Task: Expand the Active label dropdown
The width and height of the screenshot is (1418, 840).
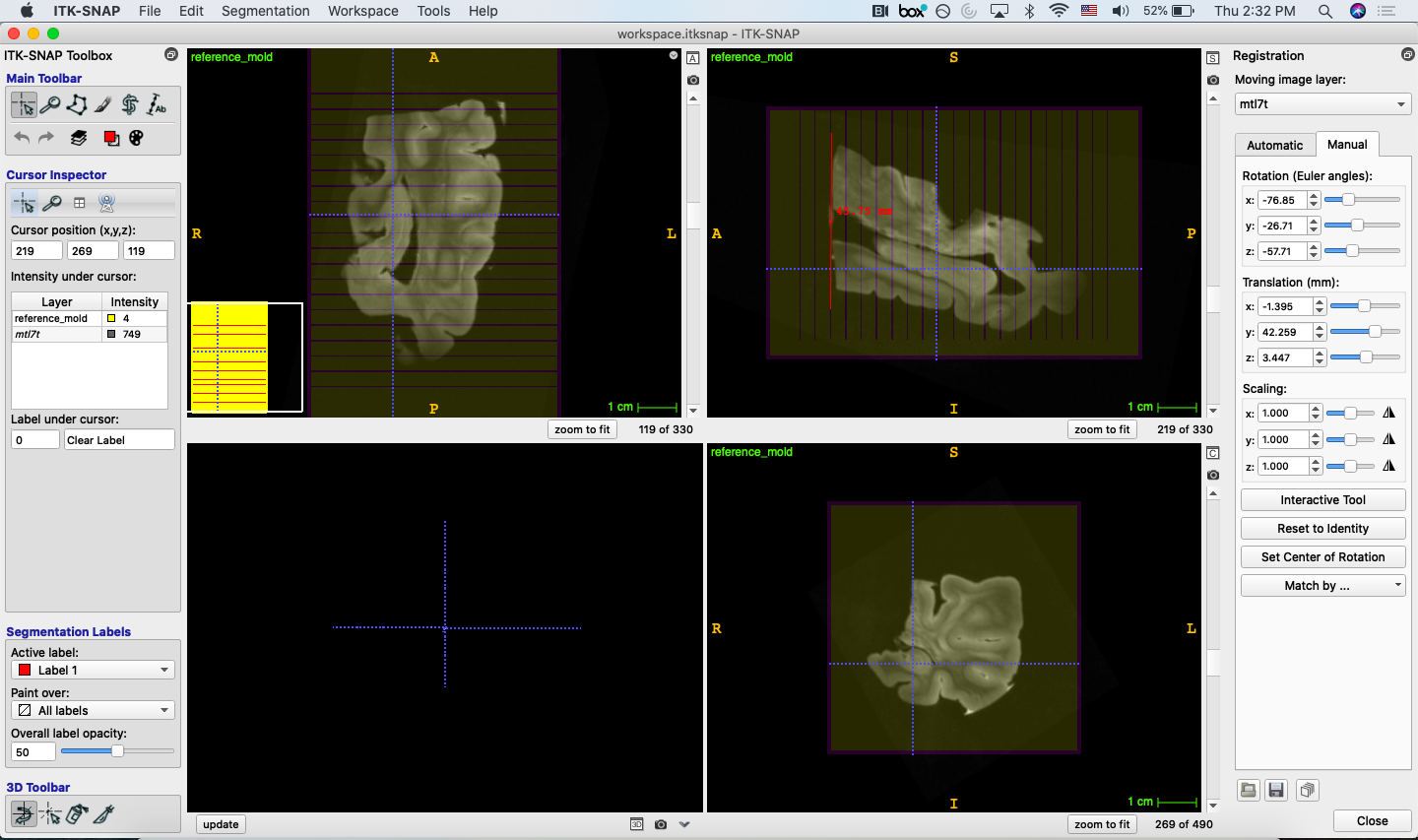Action: pos(94,670)
